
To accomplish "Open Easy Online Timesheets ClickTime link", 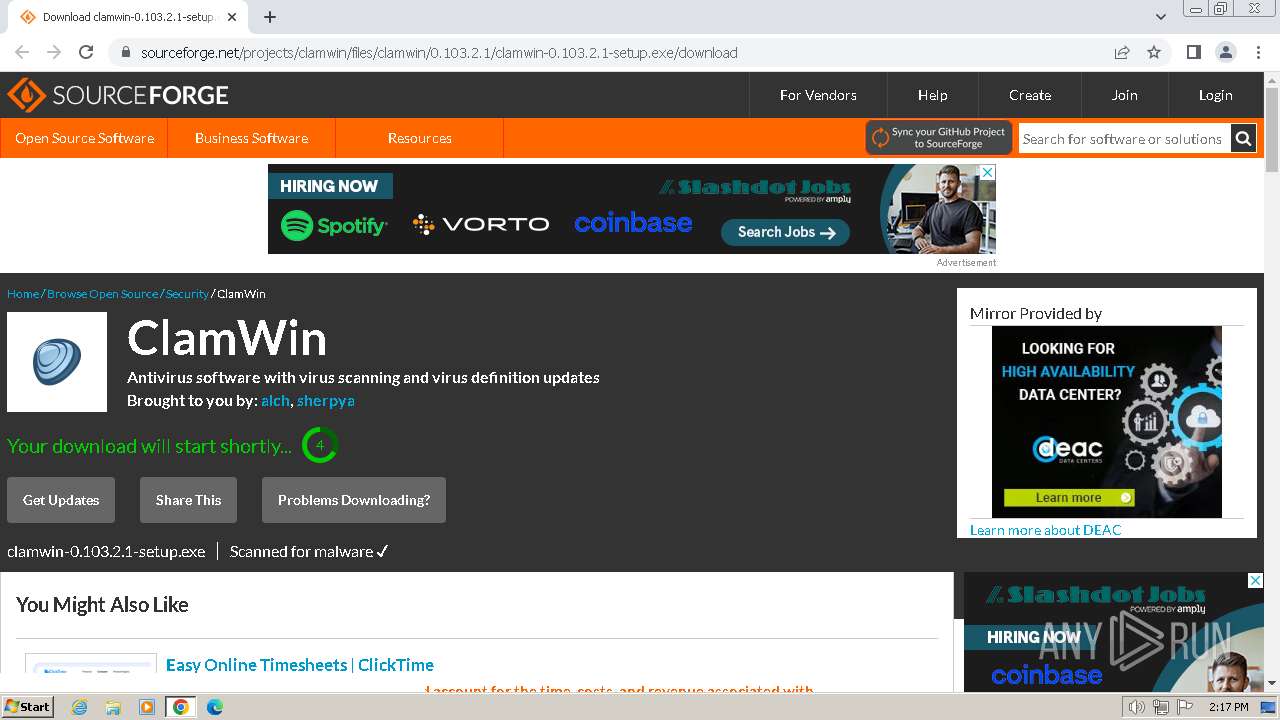I will [300, 665].
